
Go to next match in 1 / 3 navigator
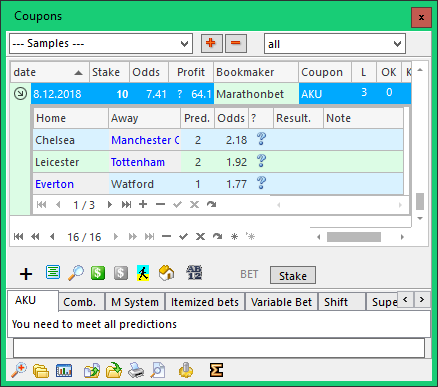click(109, 204)
